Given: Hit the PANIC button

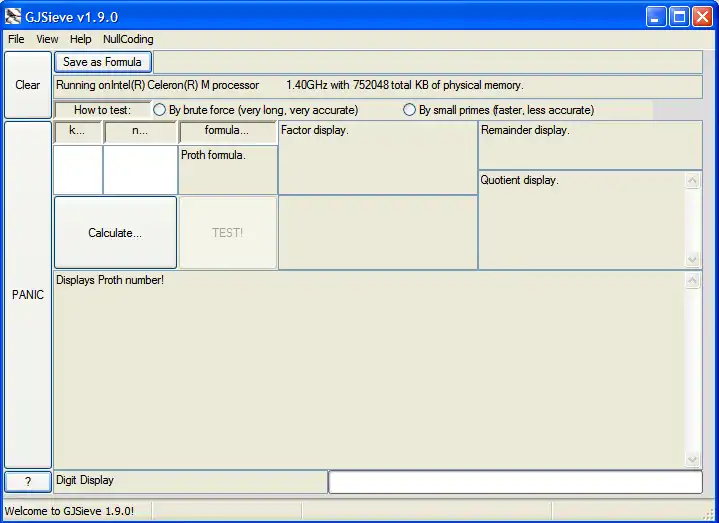Looking at the screenshot, I should 28,295.
